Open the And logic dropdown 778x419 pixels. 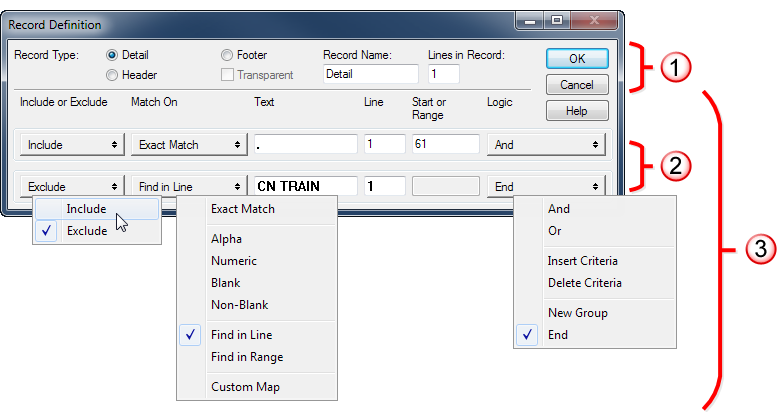[545, 145]
